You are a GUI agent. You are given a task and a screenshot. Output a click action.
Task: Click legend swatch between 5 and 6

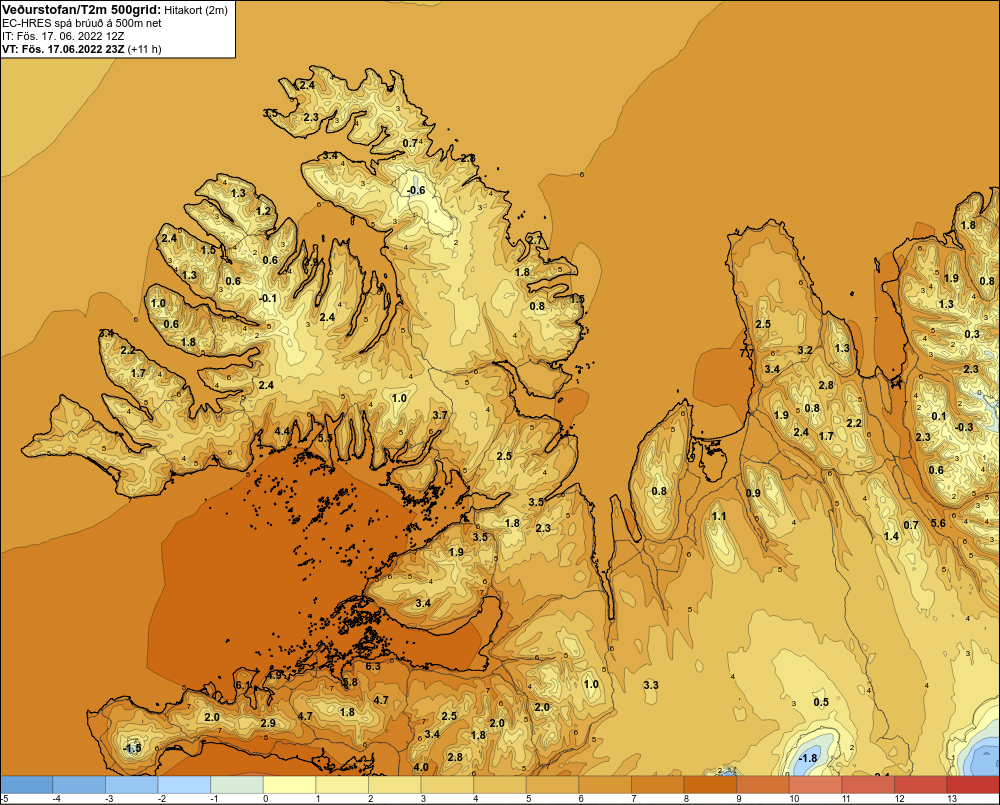coord(552,784)
